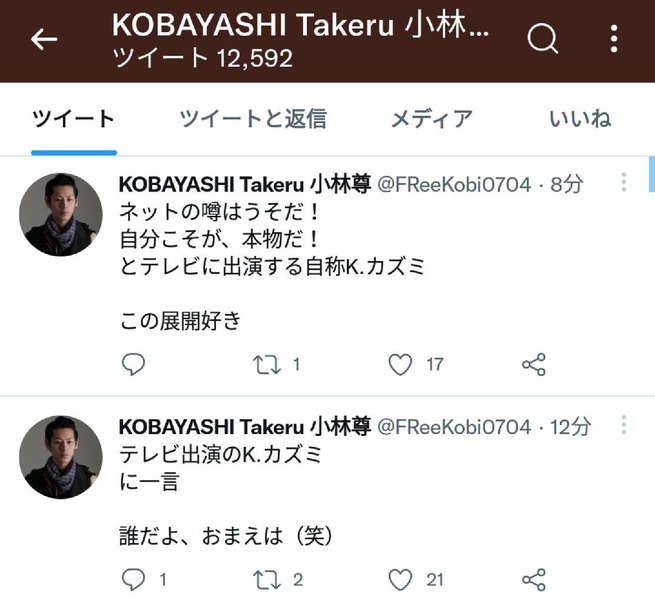Open more options for the 12分 tweet
Screen dimensions: 655x616
point(624,427)
